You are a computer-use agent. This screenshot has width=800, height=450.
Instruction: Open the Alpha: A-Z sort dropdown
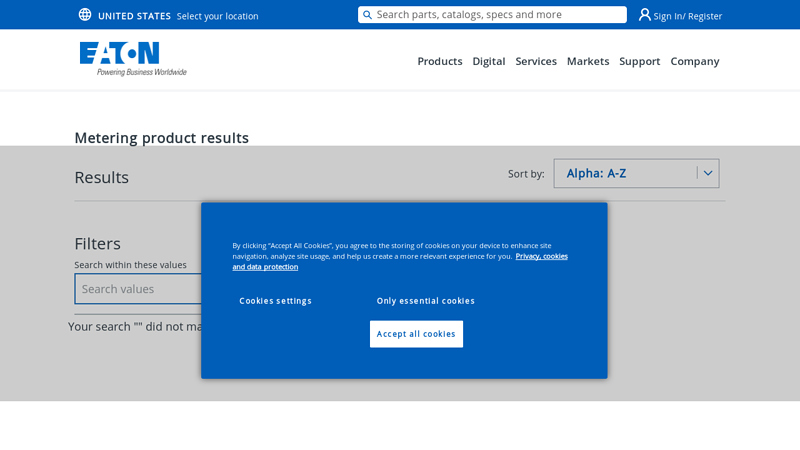click(625, 173)
